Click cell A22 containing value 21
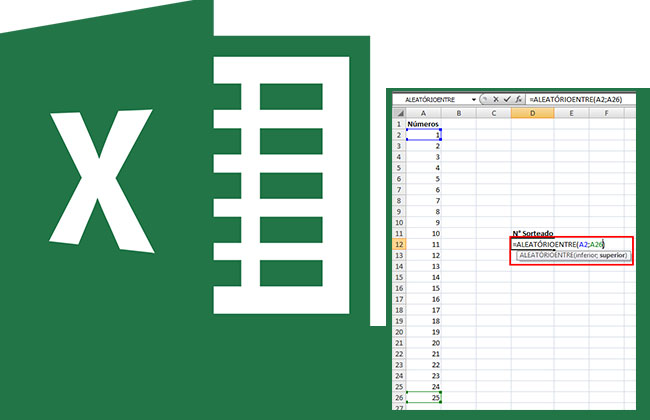Viewport: 650px width, 420px height. 423,354
